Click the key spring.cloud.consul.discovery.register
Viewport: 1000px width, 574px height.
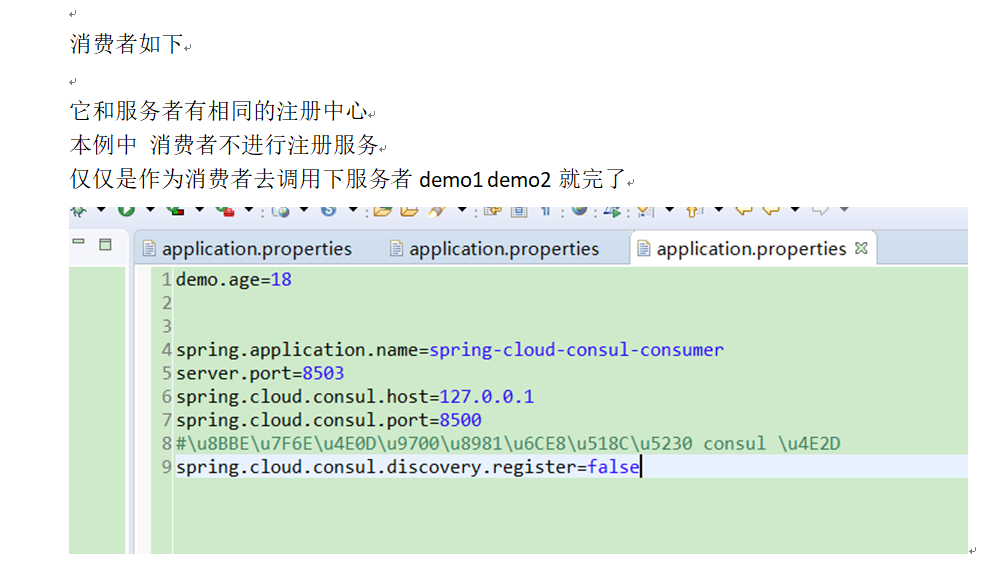click(376, 467)
